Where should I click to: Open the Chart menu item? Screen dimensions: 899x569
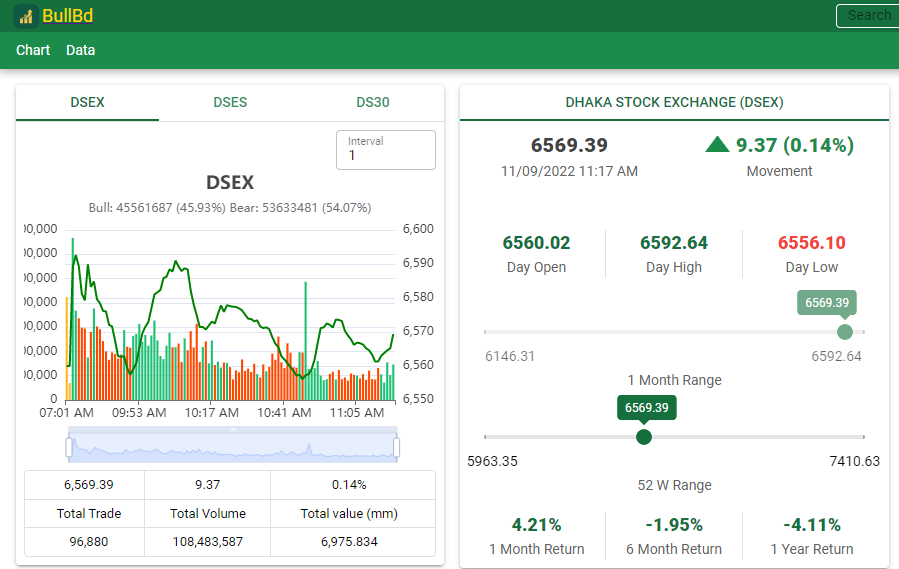pos(33,50)
